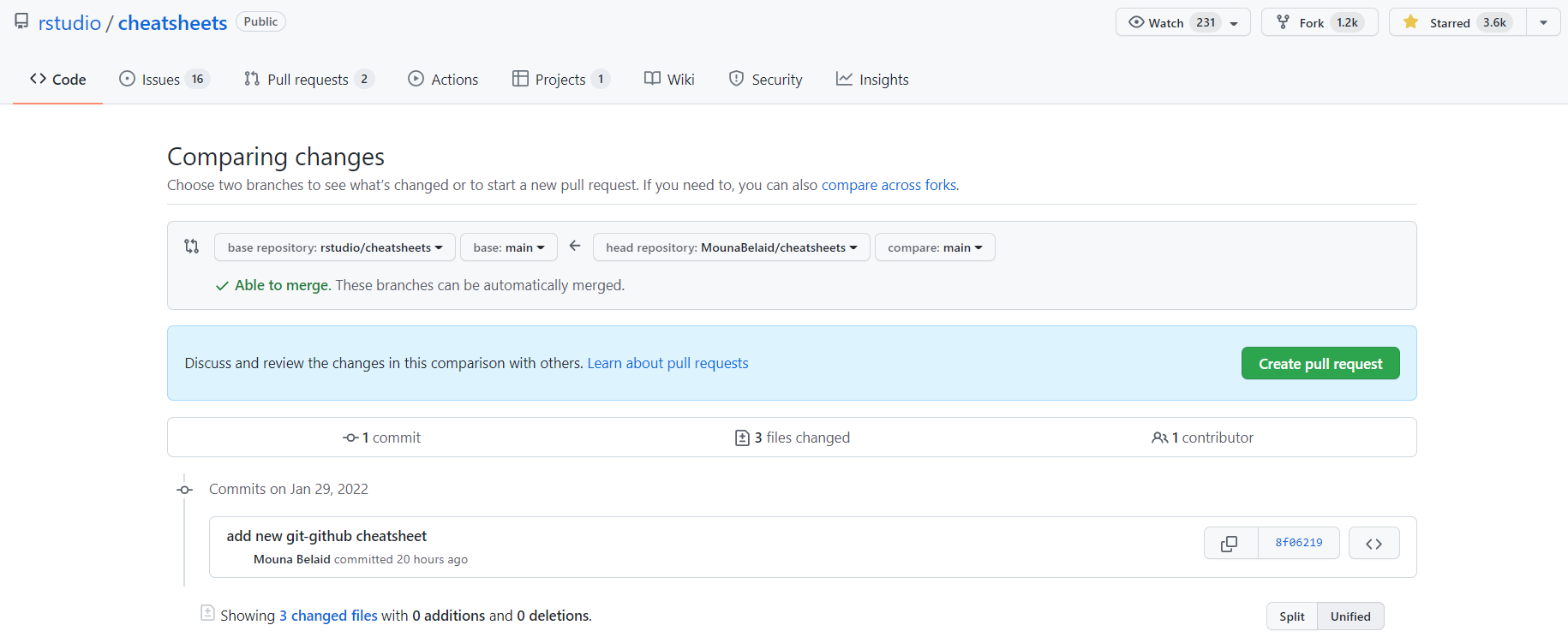Open the Pull requests tab

[x=309, y=79]
